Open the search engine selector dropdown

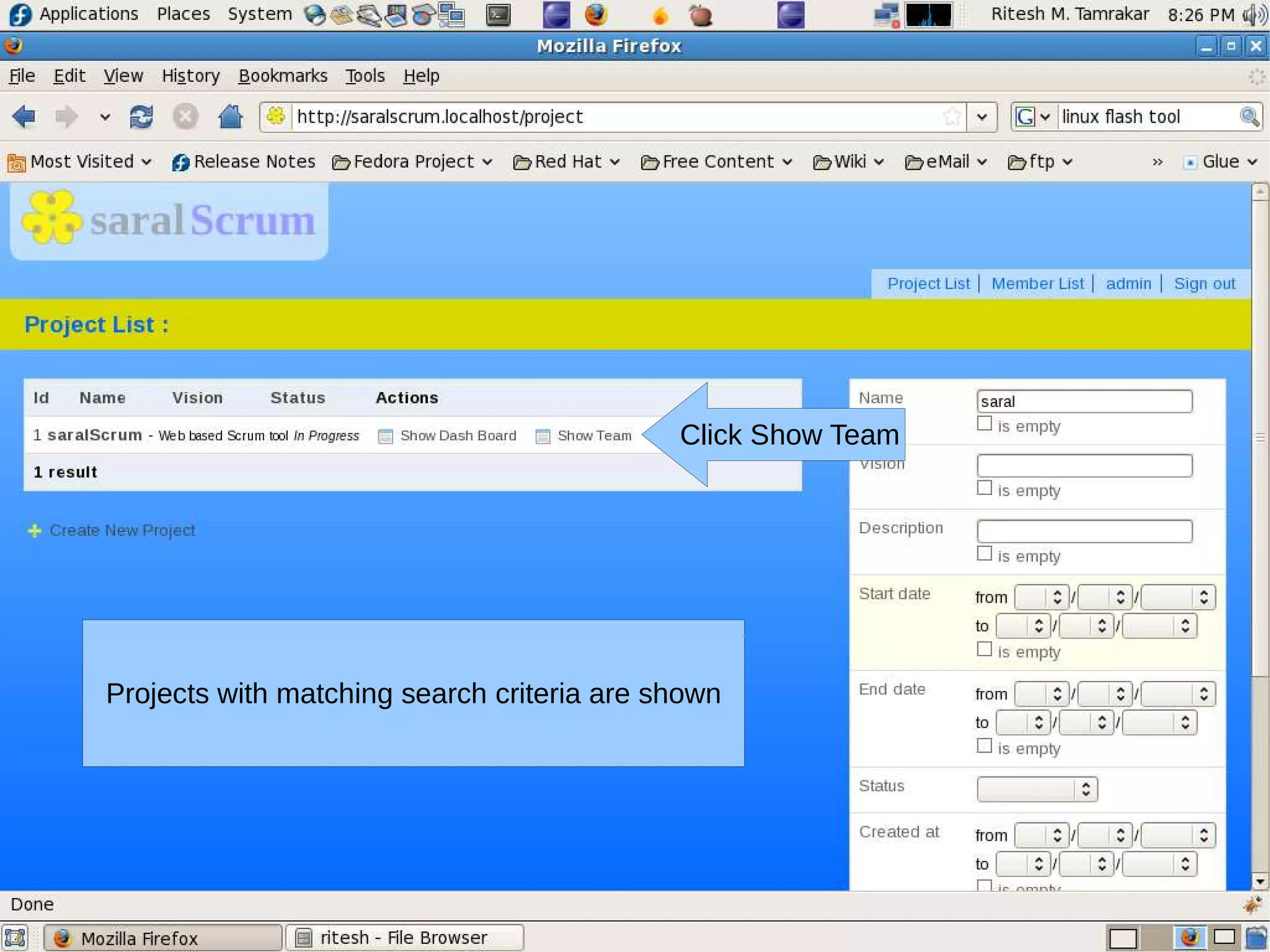click(x=1033, y=117)
